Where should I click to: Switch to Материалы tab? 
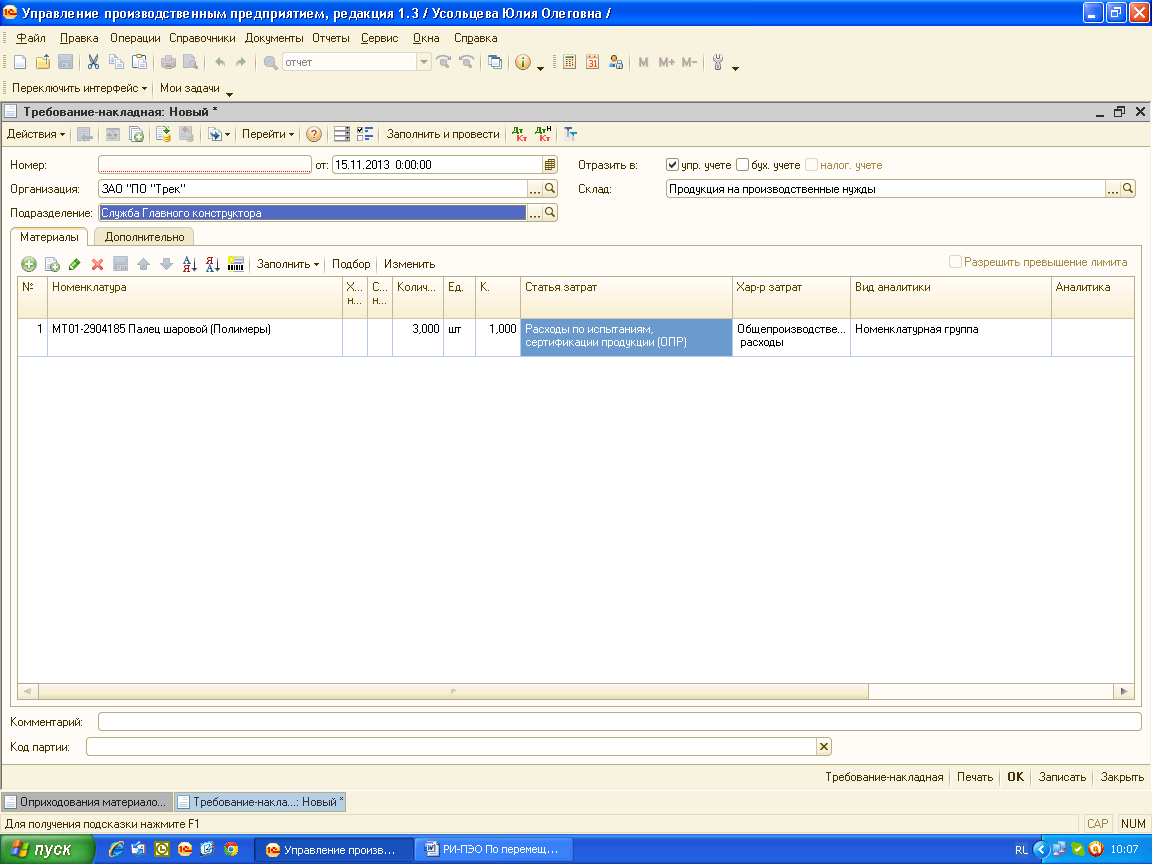[49, 237]
